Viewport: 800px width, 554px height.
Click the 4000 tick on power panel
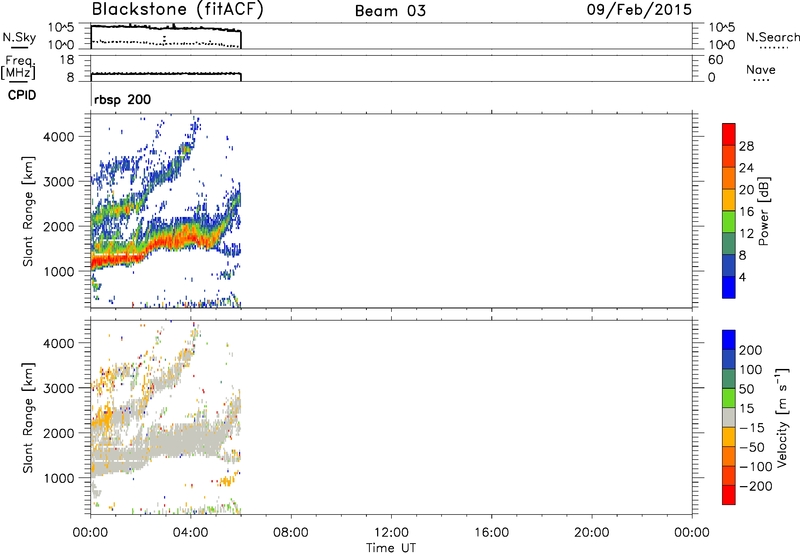[59, 137]
